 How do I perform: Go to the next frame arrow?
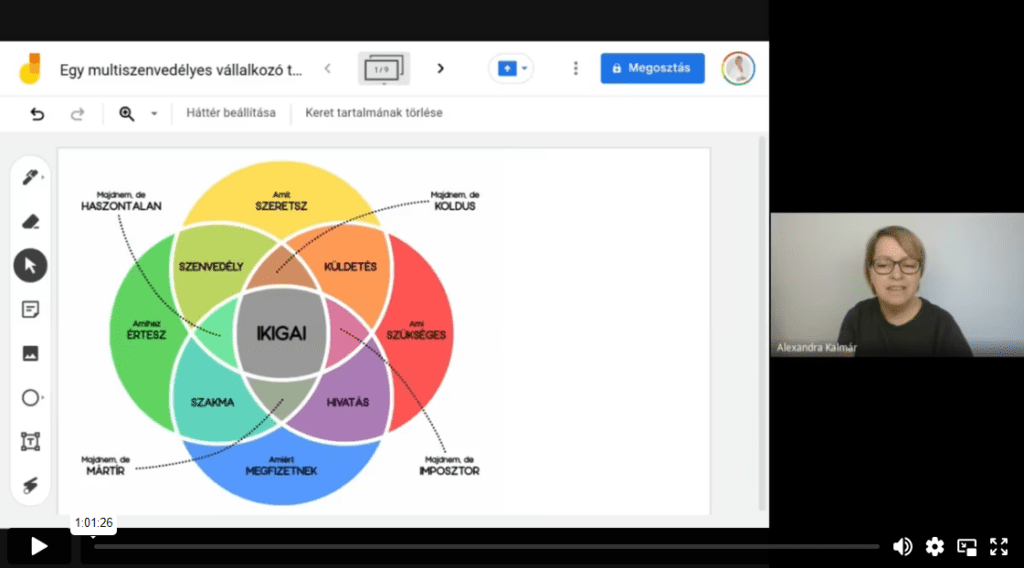click(x=441, y=68)
